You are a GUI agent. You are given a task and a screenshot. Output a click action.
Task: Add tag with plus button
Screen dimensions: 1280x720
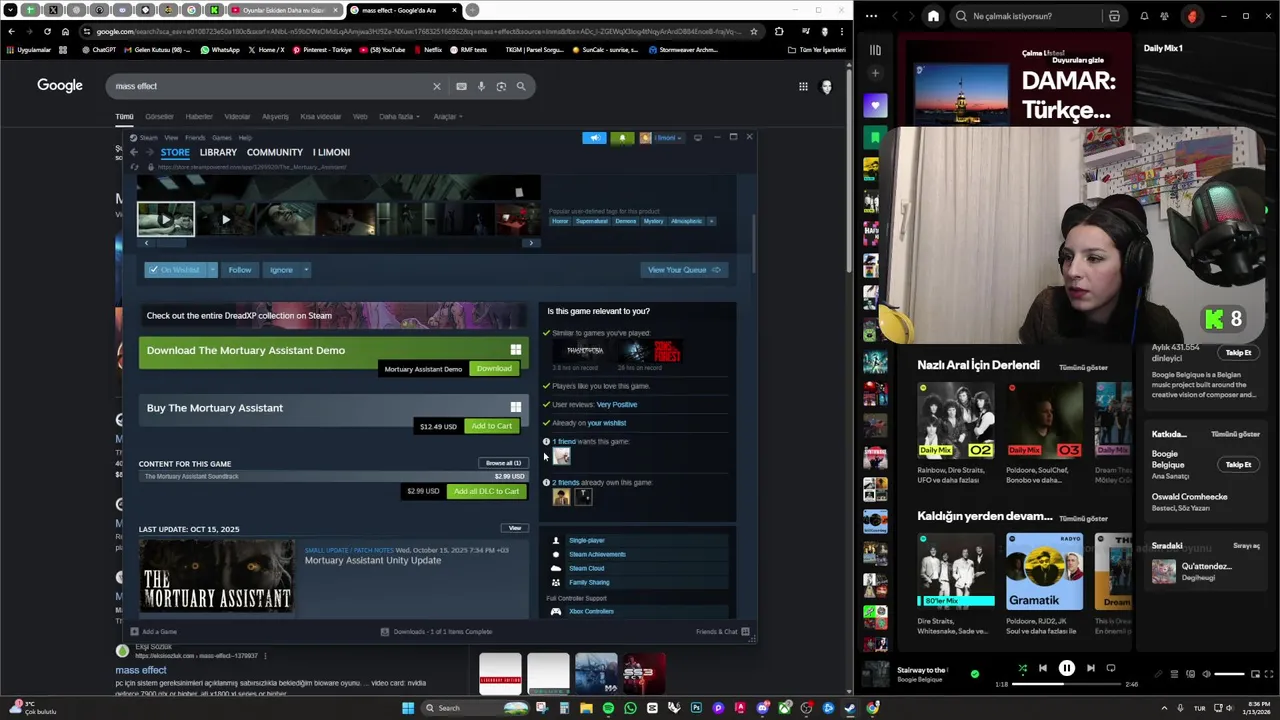(x=712, y=221)
